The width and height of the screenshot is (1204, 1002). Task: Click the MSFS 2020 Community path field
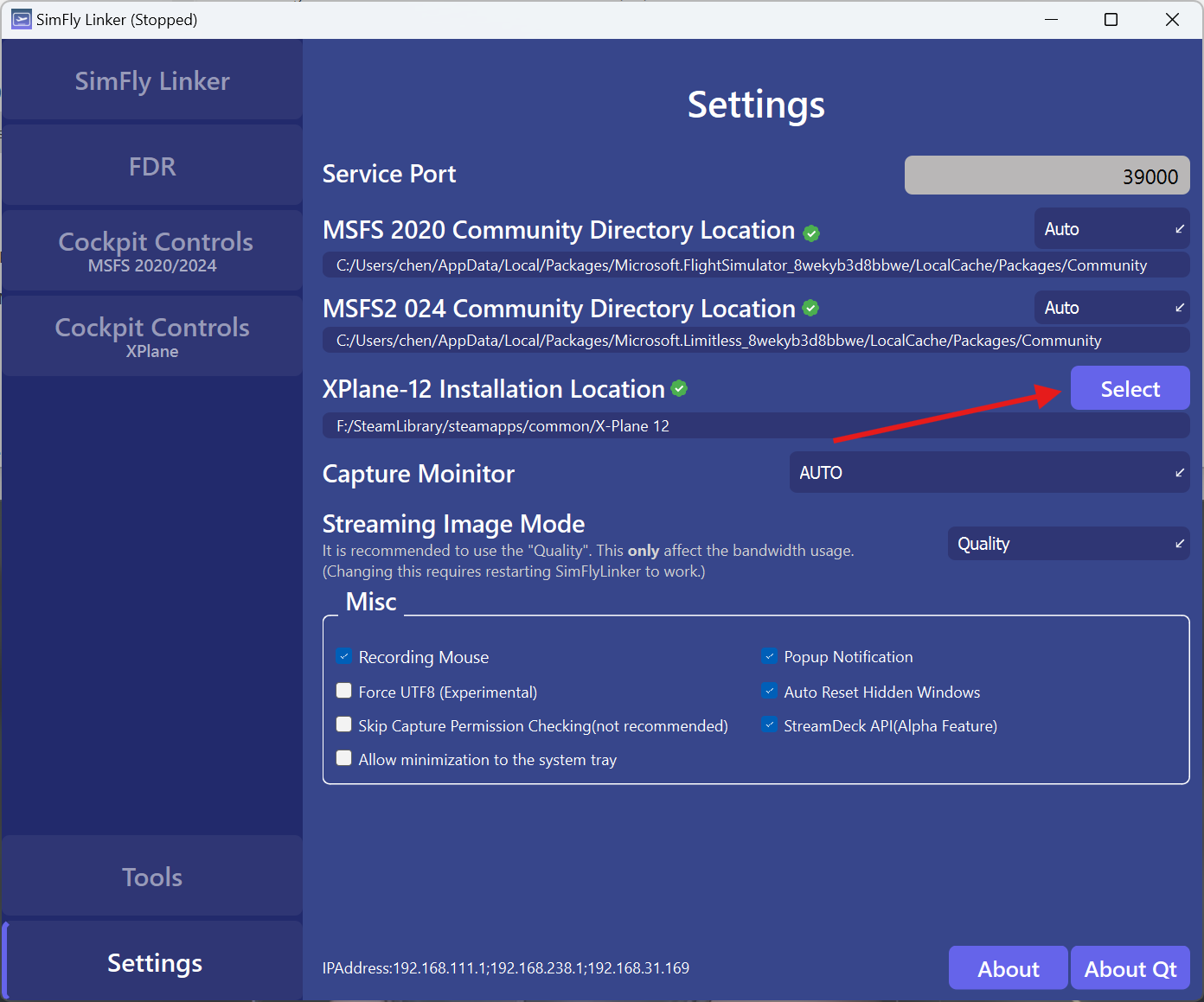point(756,265)
